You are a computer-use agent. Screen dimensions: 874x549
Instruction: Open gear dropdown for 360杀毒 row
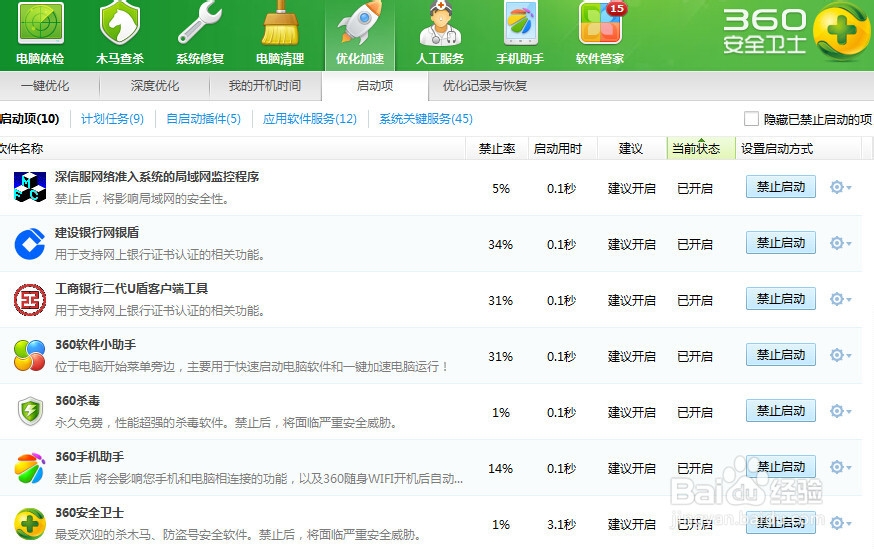coord(840,411)
